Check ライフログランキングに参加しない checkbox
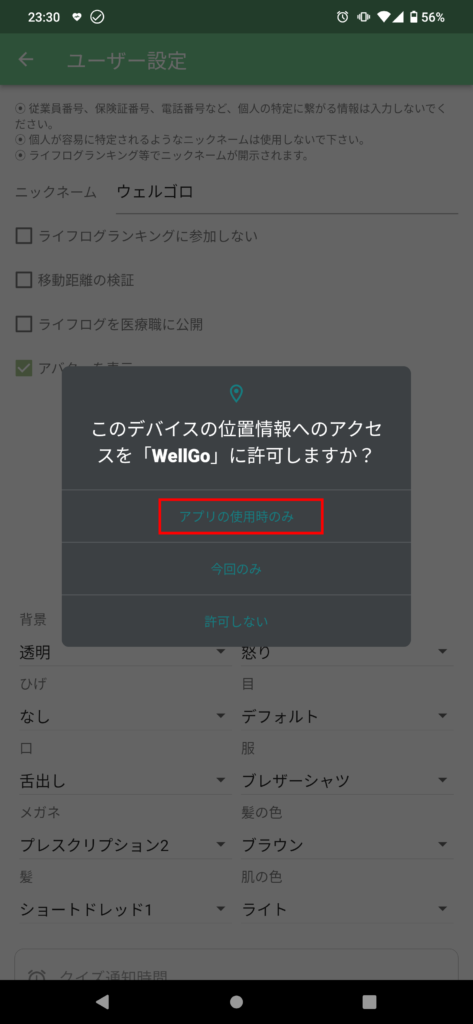 pos(24,236)
